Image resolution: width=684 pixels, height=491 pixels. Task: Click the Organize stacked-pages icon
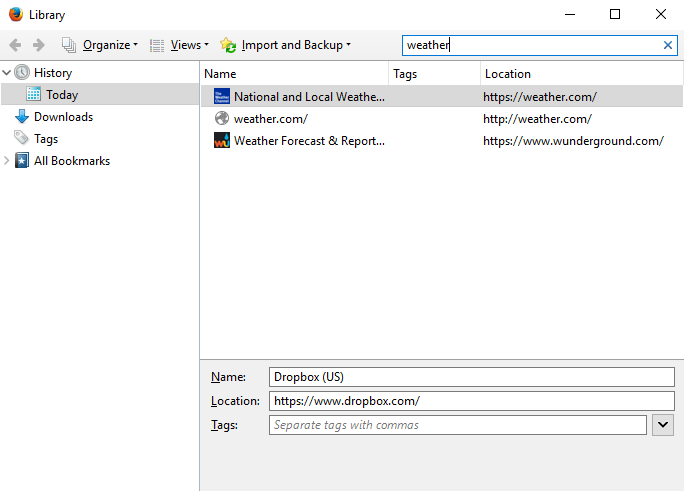click(x=69, y=45)
